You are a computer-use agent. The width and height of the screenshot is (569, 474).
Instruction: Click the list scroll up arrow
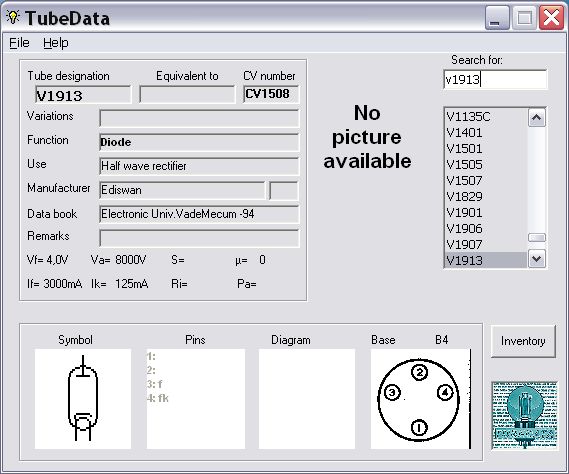(x=537, y=118)
